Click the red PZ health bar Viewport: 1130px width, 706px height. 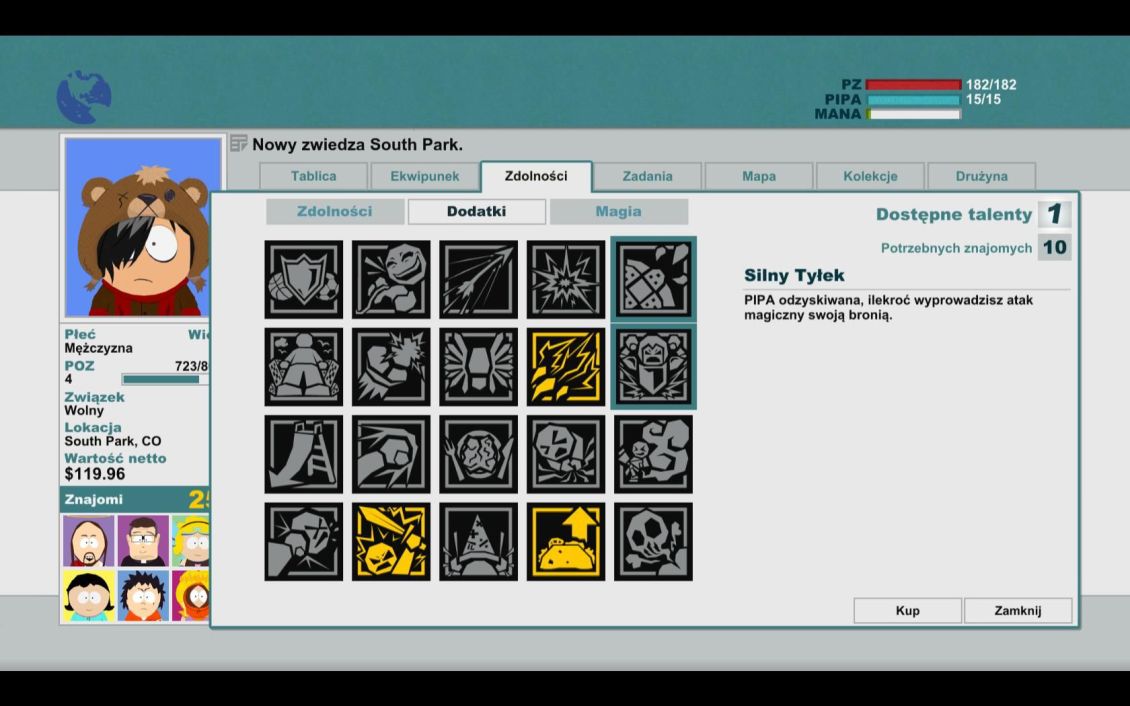(913, 85)
